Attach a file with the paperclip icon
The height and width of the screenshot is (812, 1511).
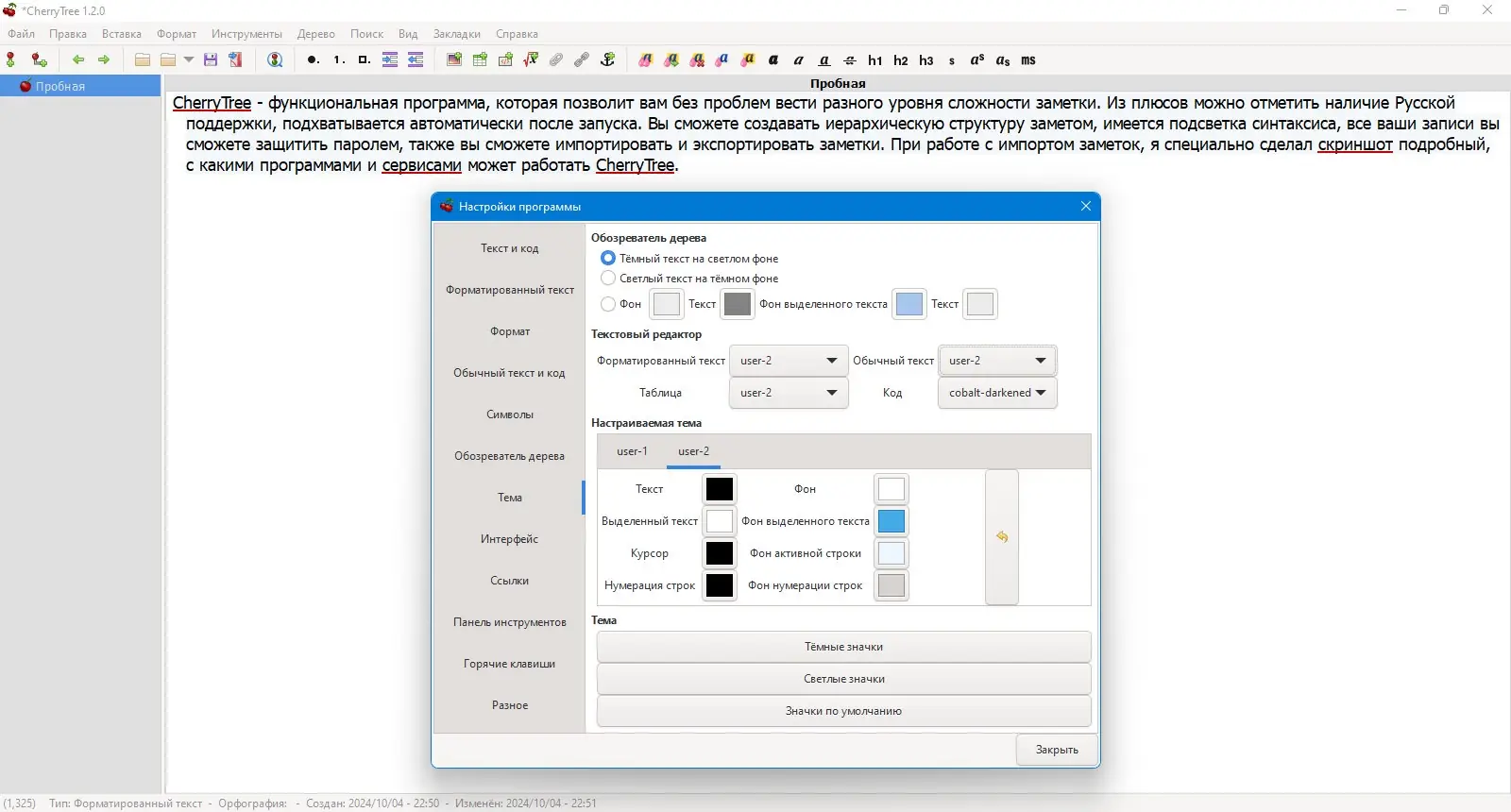pos(556,59)
